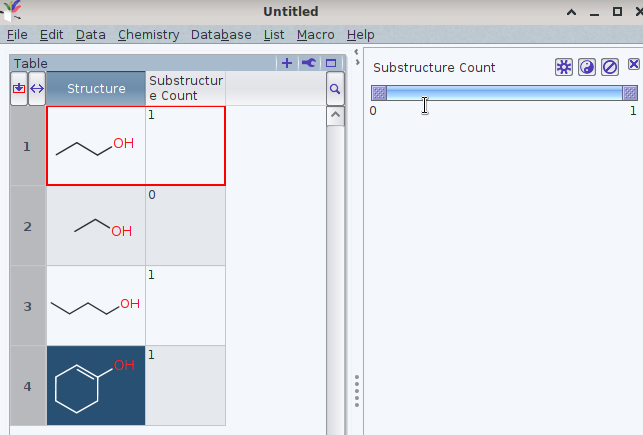Click the table scrollbar up arrow
643x435 pixels.
coord(335,115)
